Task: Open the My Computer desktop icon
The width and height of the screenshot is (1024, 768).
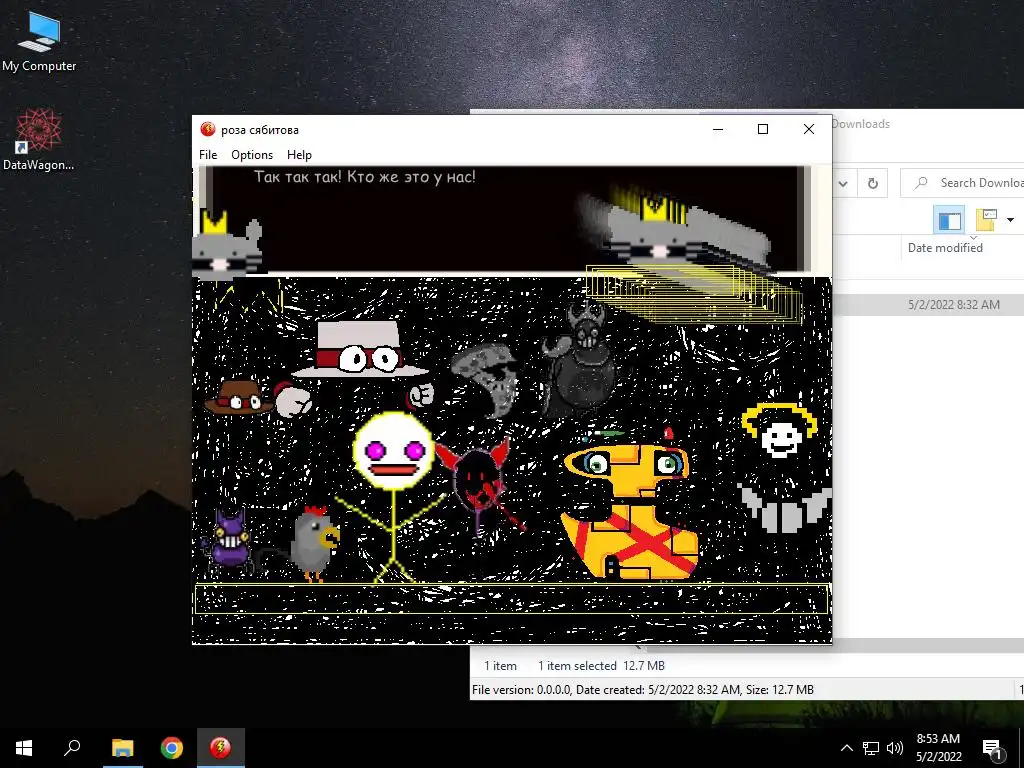Action: (x=39, y=42)
